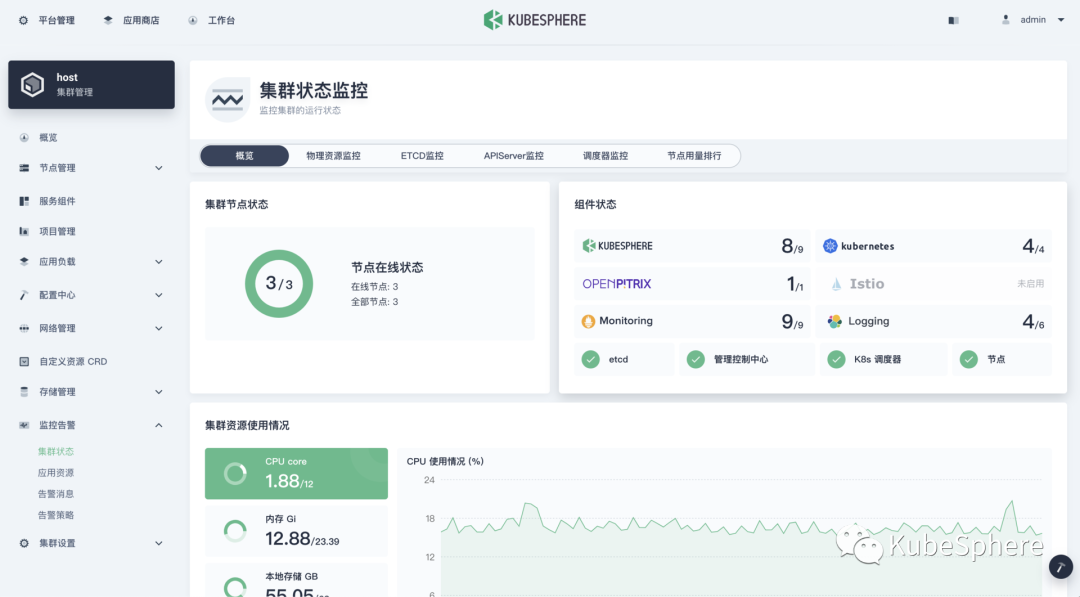Click the KubeSphere logo in header
The height and width of the screenshot is (597, 1080).
point(534,20)
